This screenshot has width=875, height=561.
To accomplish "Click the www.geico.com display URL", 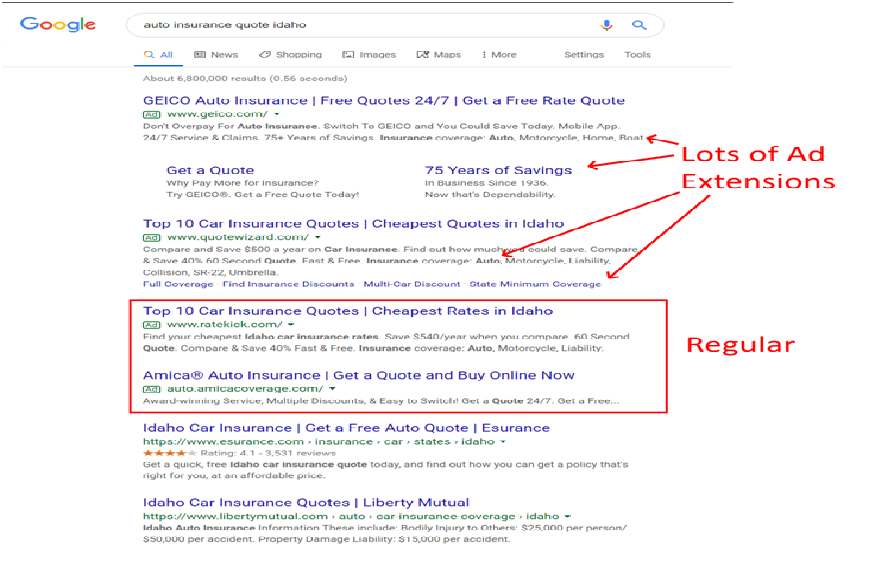I will [x=217, y=114].
